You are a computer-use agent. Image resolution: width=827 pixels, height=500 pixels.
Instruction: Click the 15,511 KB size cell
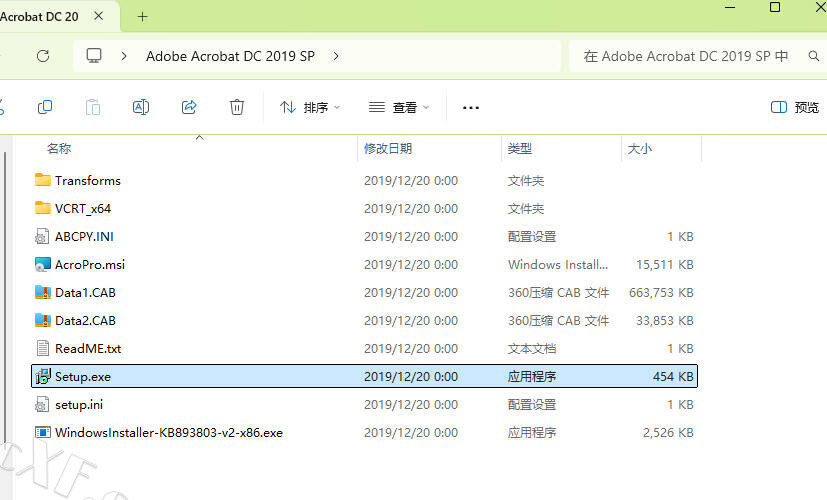(x=665, y=264)
